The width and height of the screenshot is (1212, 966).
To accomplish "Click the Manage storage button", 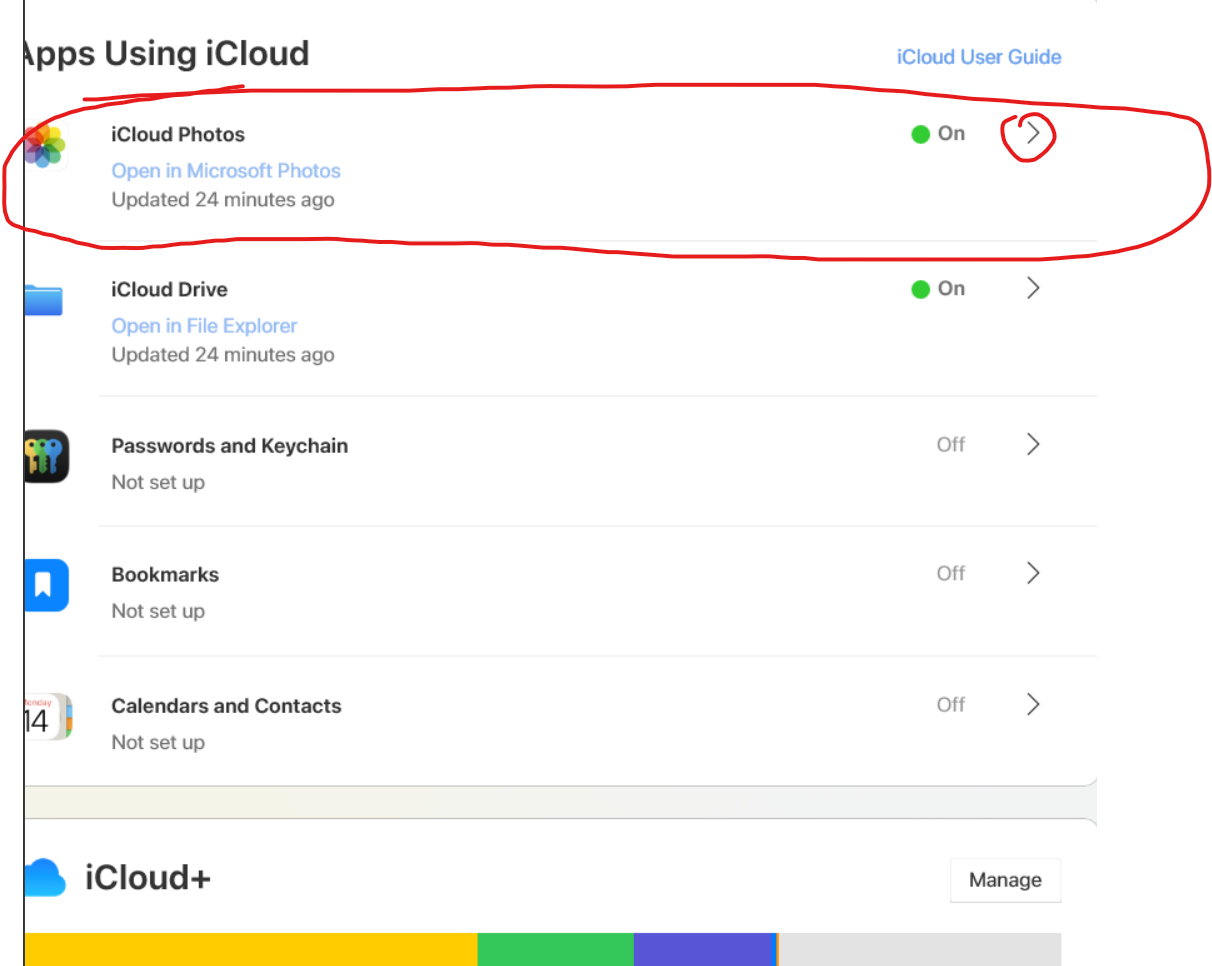I will click(x=1005, y=880).
